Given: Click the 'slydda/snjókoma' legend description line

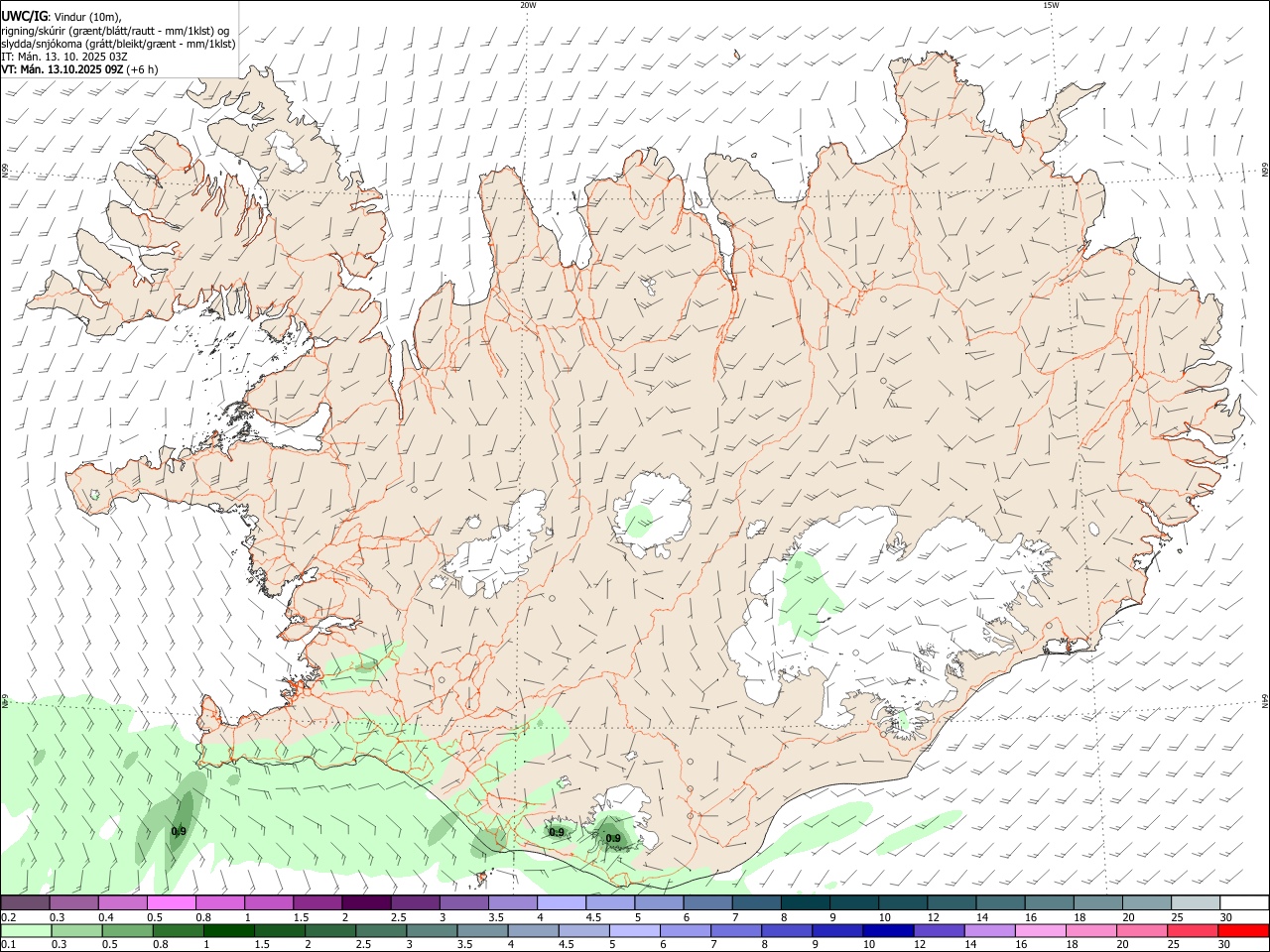Looking at the screenshot, I should pos(119,44).
